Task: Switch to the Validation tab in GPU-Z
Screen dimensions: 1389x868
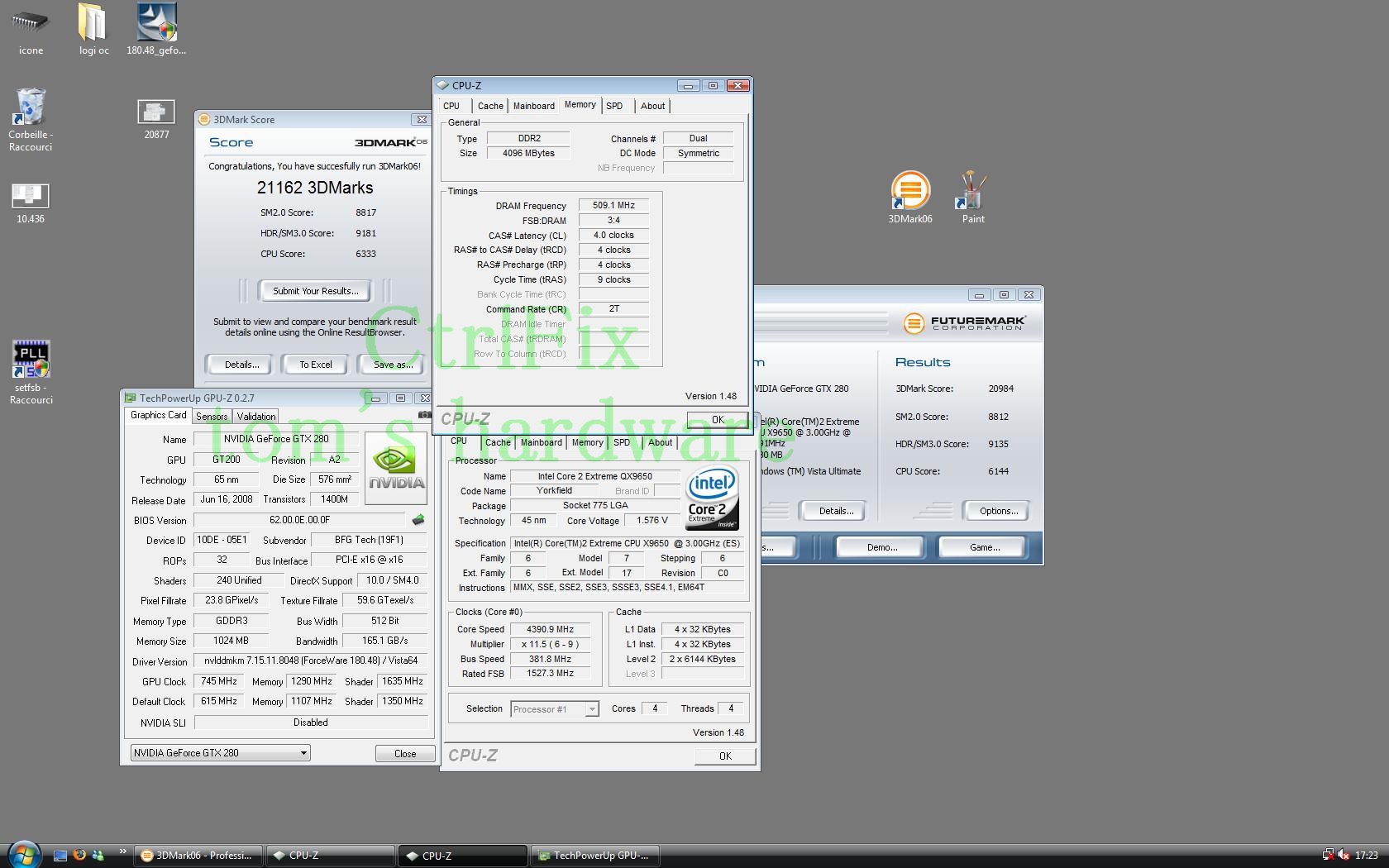Action: (x=256, y=417)
